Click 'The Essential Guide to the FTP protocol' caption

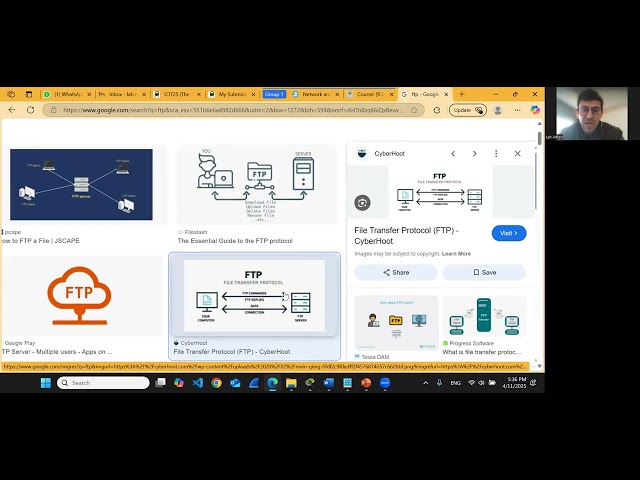tap(235, 241)
